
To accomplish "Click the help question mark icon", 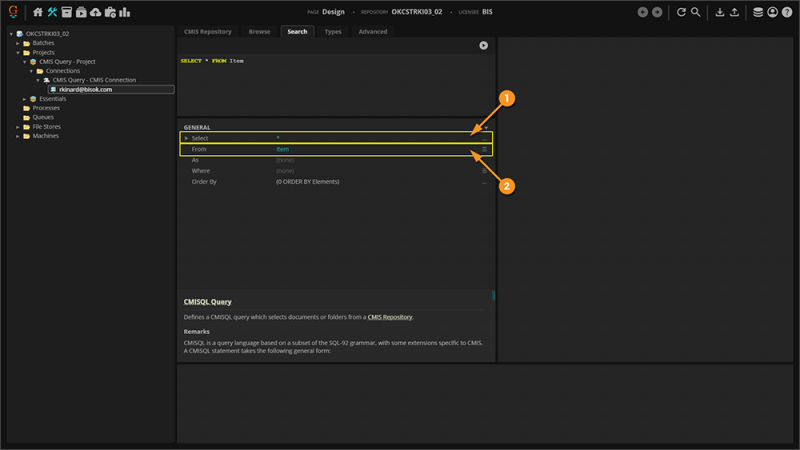I will [x=787, y=12].
